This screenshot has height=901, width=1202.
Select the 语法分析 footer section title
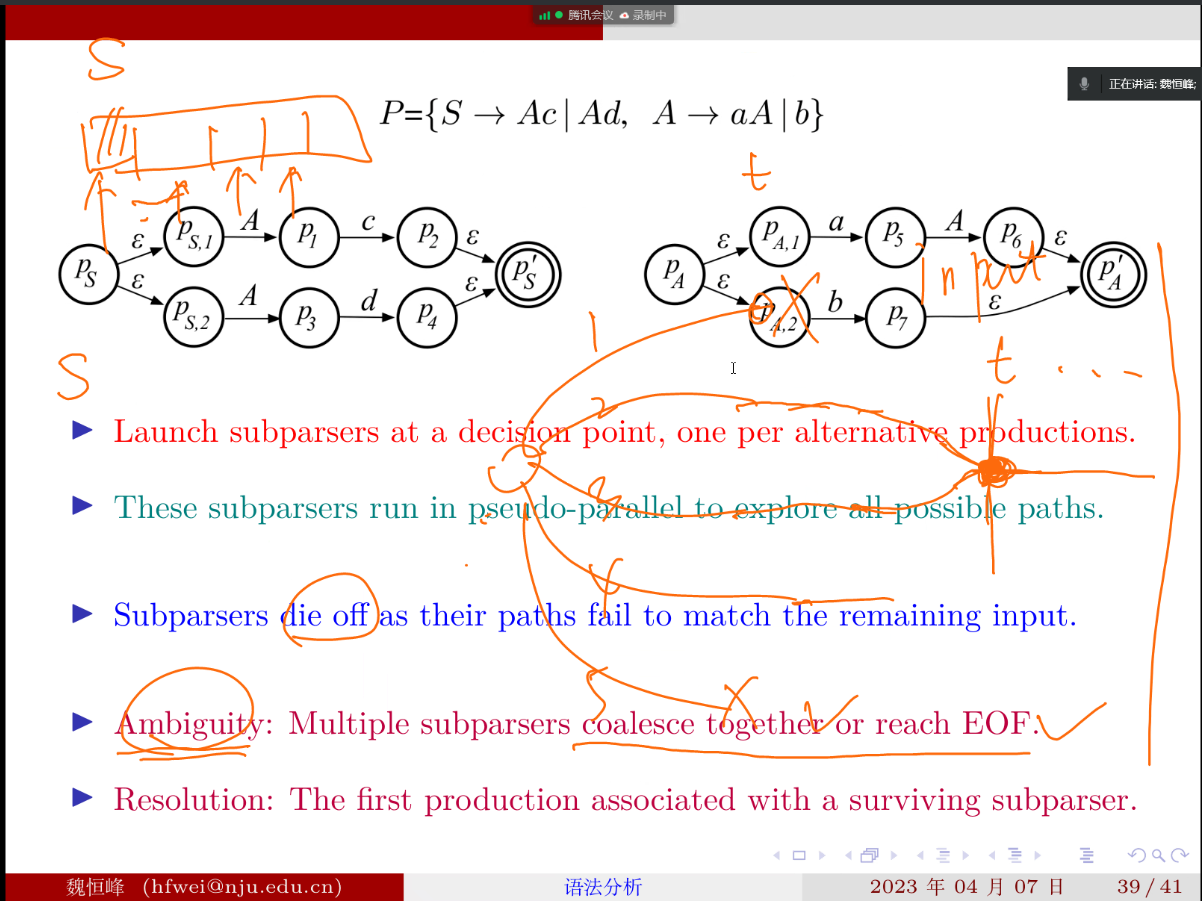click(603, 886)
